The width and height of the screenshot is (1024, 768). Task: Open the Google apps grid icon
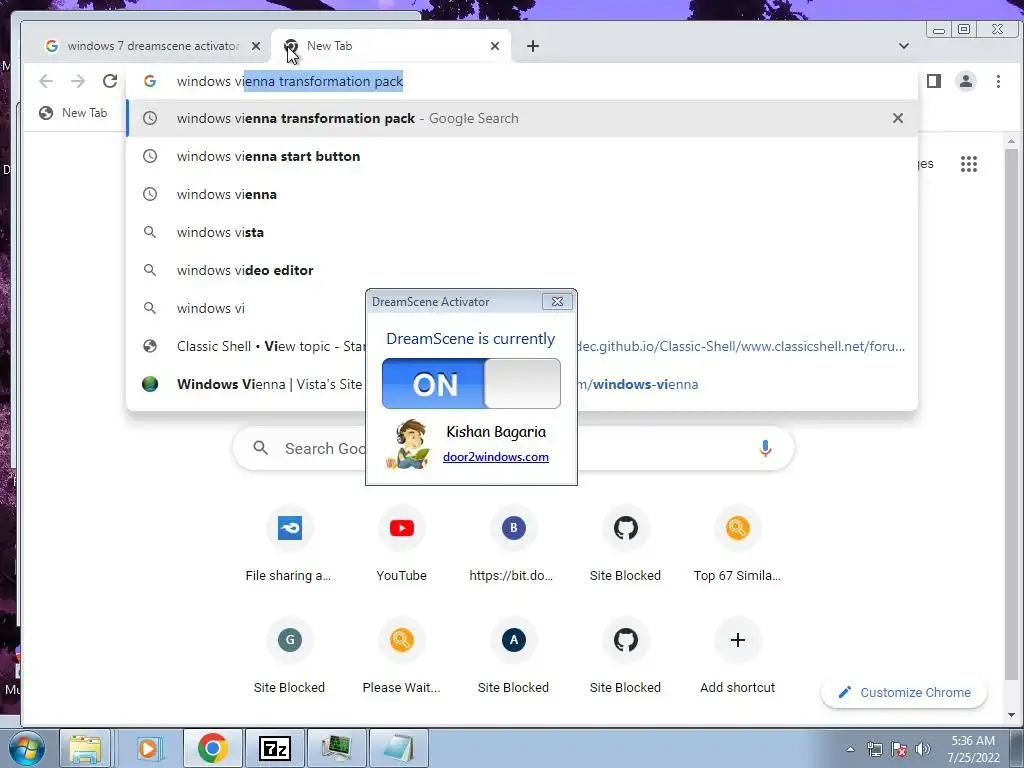pos(969,164)
